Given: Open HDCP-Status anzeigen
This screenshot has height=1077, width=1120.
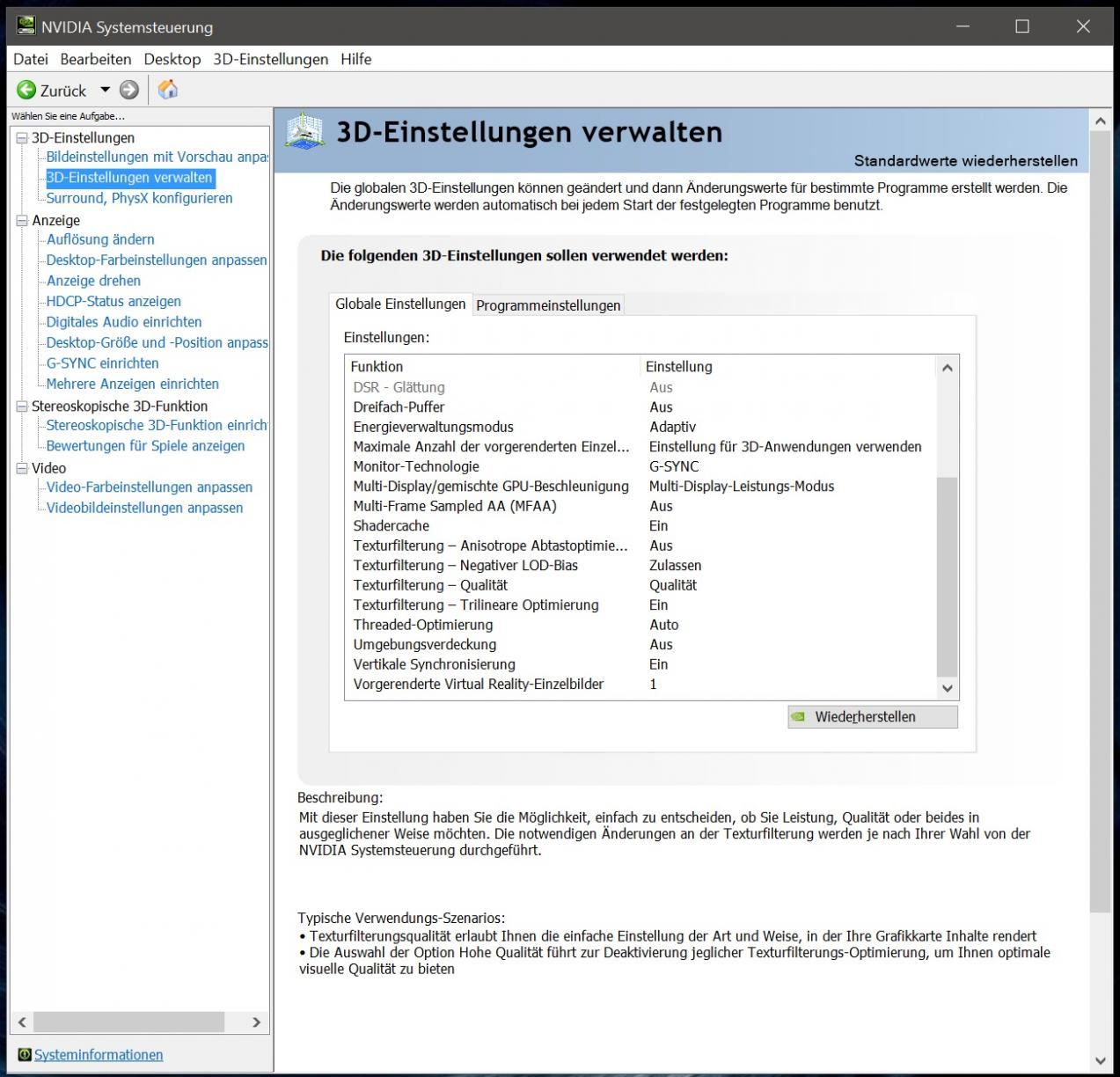Looking at the screenshot, I should click(x=113, y=301).
